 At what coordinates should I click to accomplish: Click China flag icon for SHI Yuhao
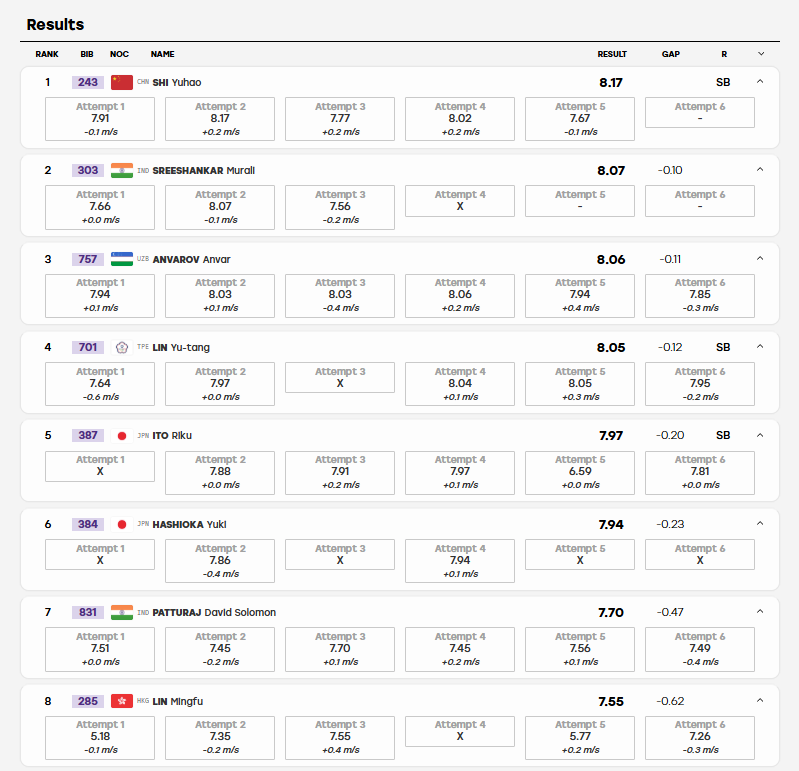point(122,82)
